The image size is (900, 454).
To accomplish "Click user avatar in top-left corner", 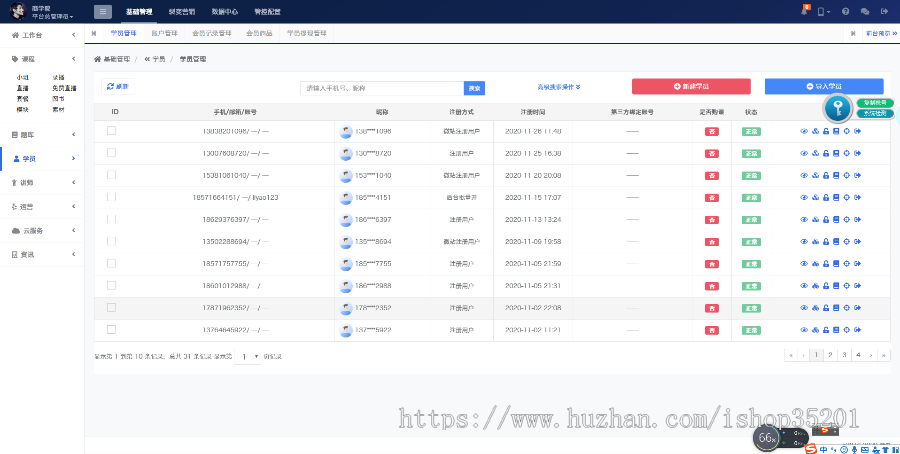I will (18, 11).
